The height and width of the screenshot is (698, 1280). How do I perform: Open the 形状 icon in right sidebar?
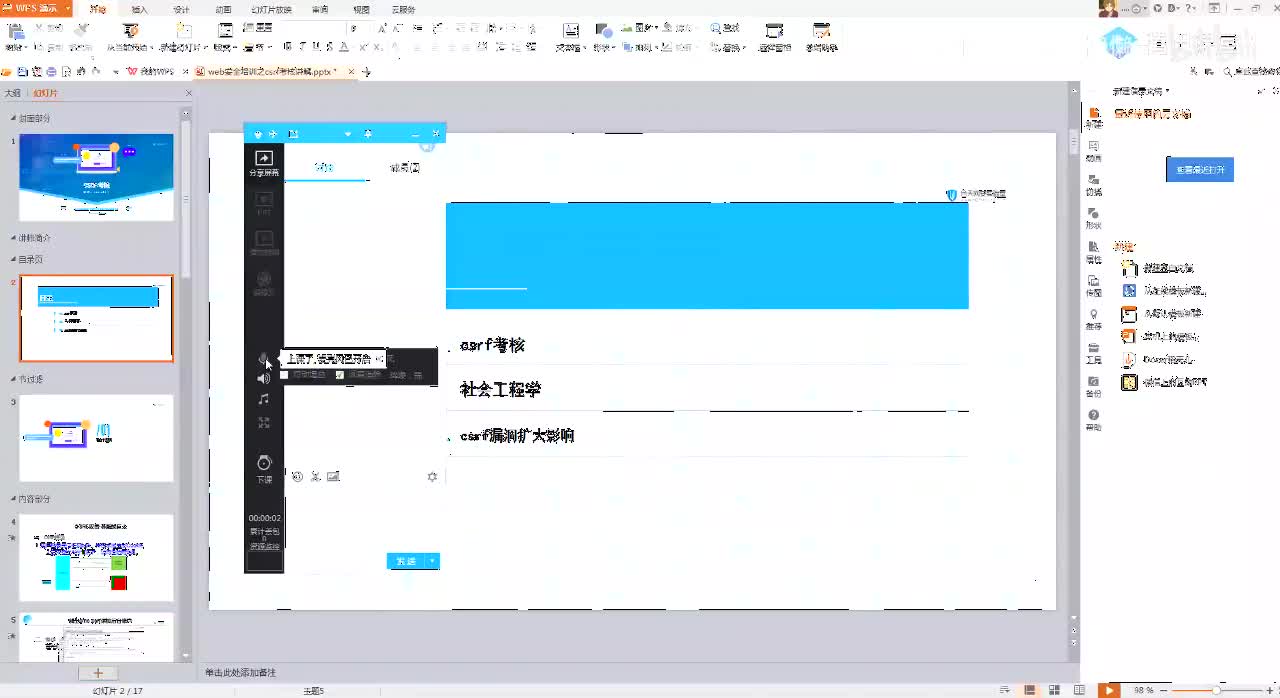coord(1094,217)
